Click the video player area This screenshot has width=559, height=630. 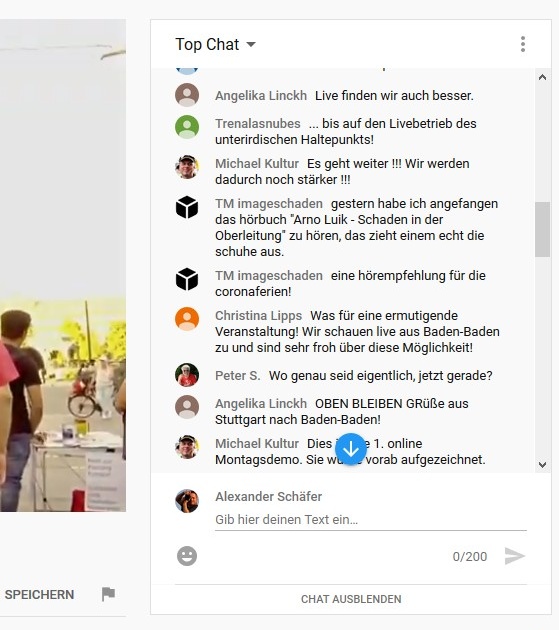pos(63,265)
